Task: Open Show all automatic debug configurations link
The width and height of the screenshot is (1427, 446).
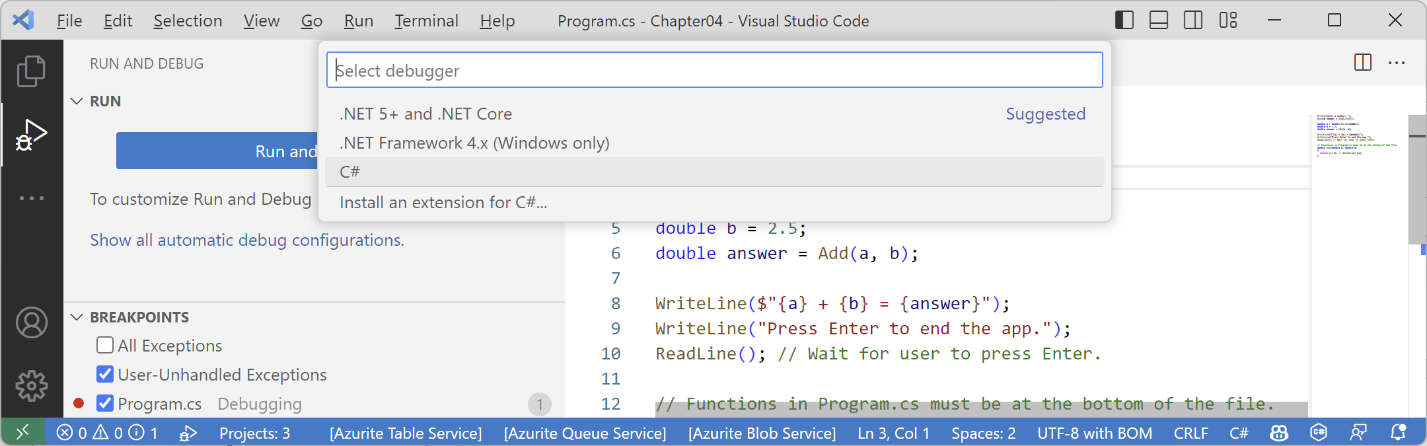Action: 246,240
